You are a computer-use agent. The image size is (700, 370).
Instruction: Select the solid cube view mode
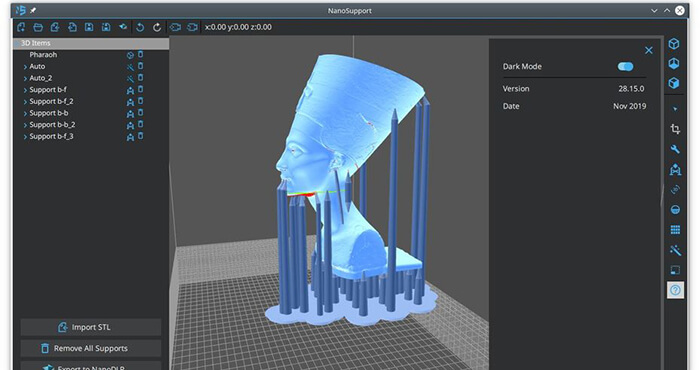674,83
